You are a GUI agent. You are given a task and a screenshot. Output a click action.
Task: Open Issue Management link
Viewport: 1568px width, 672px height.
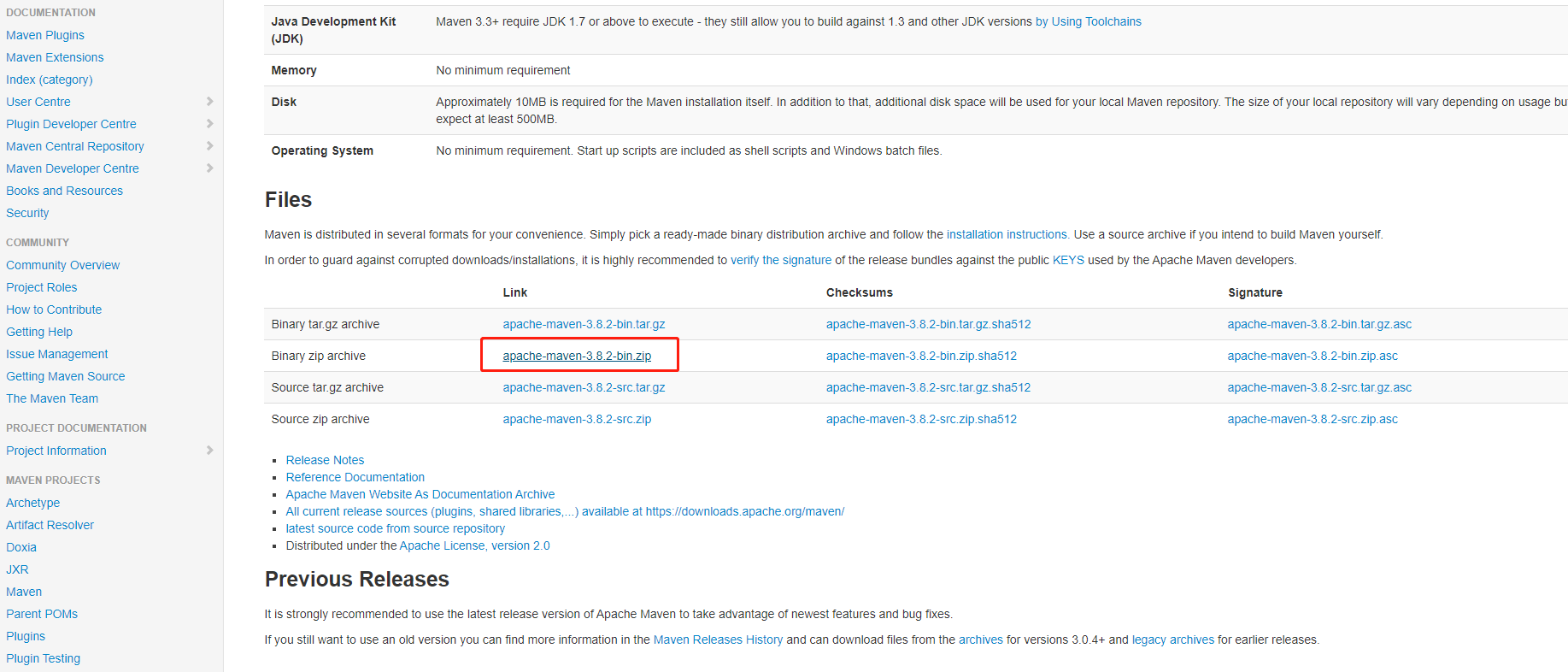coord(57,354)
